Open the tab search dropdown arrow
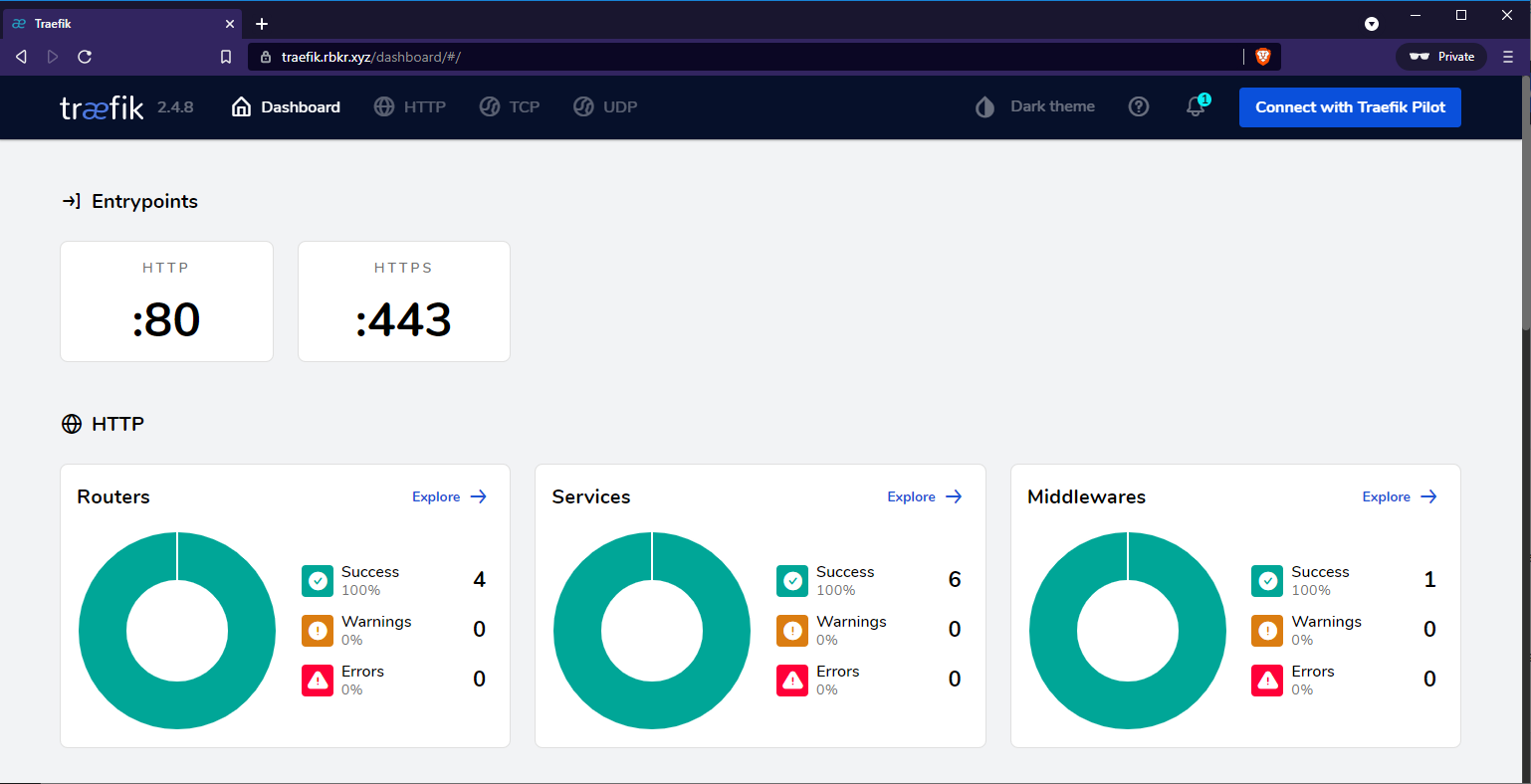This screenshot has width=1531, height=784. click(1372, 24)
